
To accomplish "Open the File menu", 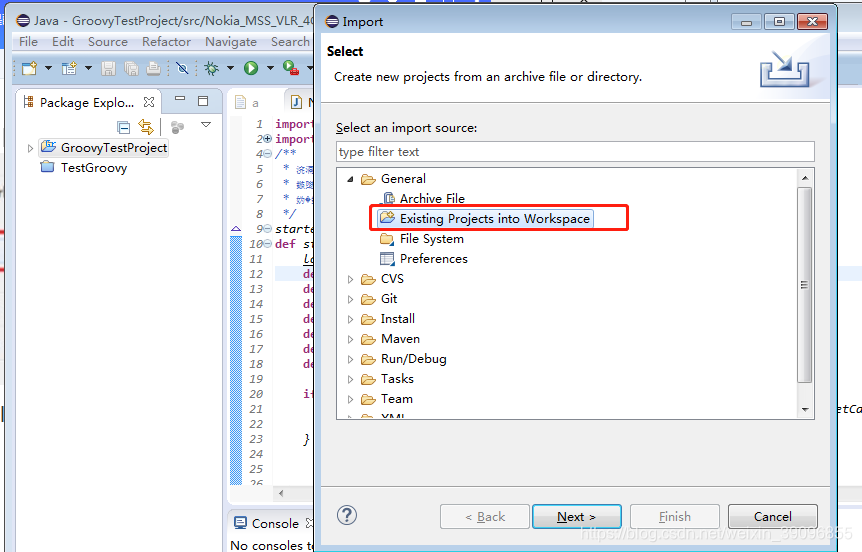I will 28,42.
